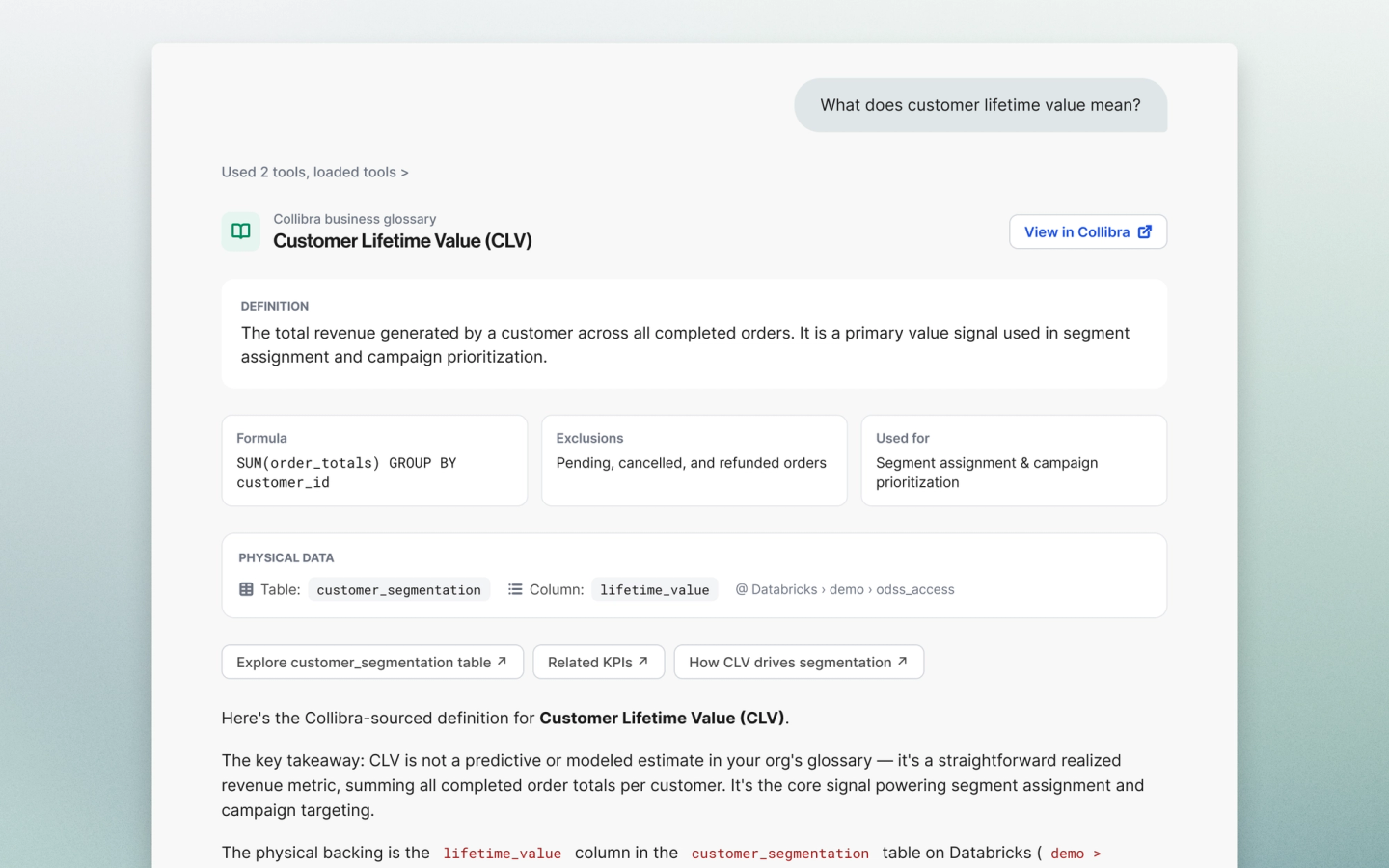
Task: Click the red 'demo >' code at the paragraph end
Action: pyautogui.click(x=1076, y=854)
